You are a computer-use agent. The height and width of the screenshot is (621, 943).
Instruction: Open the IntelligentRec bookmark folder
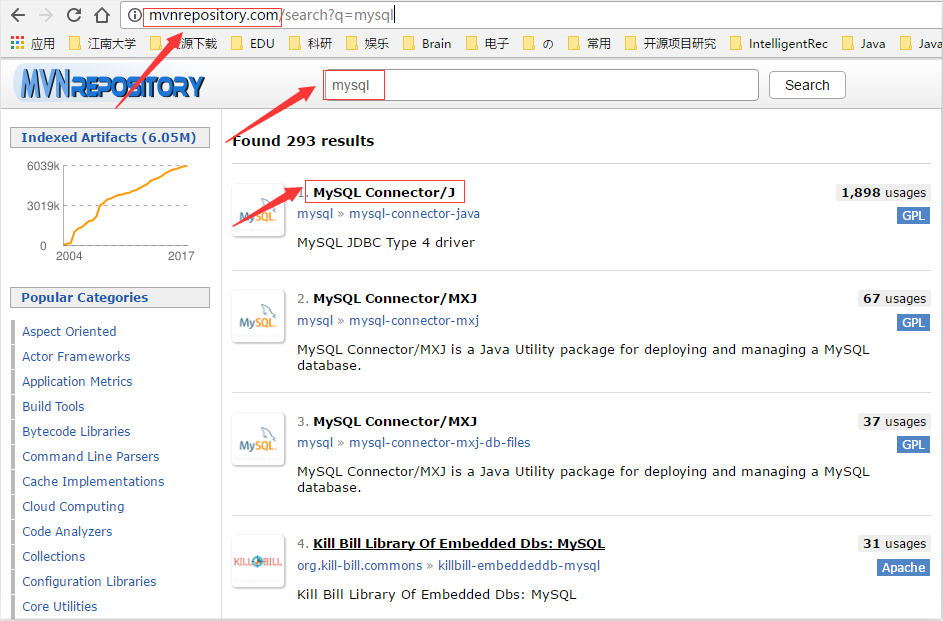779,43
